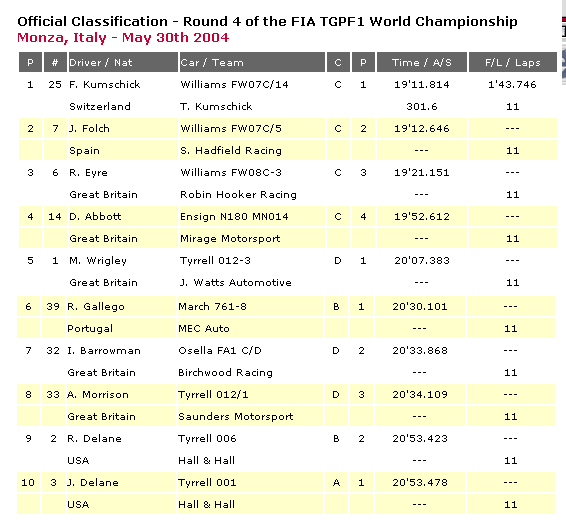The image size is (566, 530).
Task: Click the Monza, Italy date heading
Action: (123, 38)
